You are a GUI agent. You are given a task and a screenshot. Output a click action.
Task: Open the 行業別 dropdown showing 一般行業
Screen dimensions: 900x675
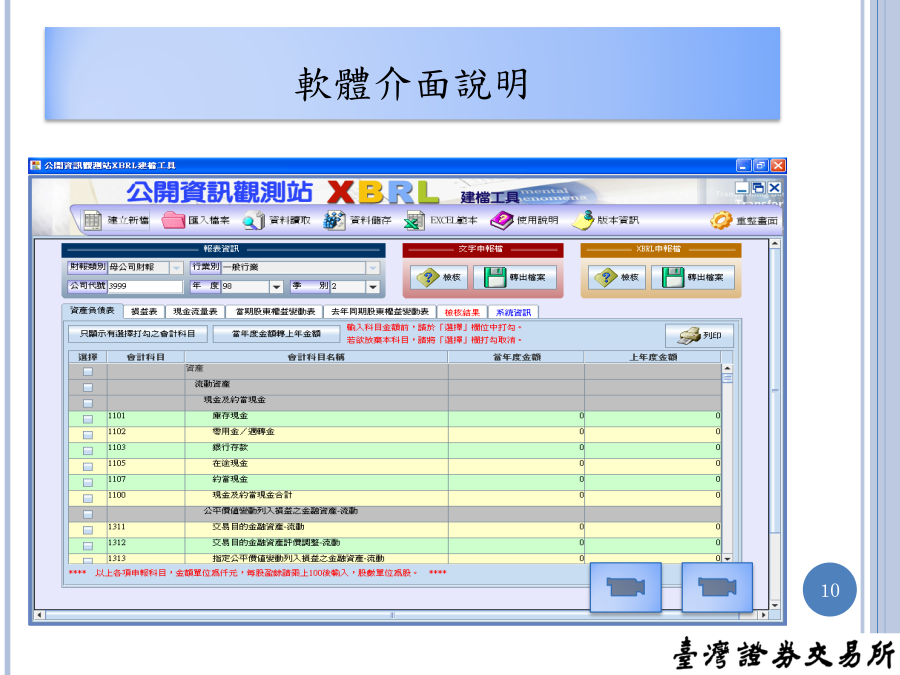(x=373, y=268)
